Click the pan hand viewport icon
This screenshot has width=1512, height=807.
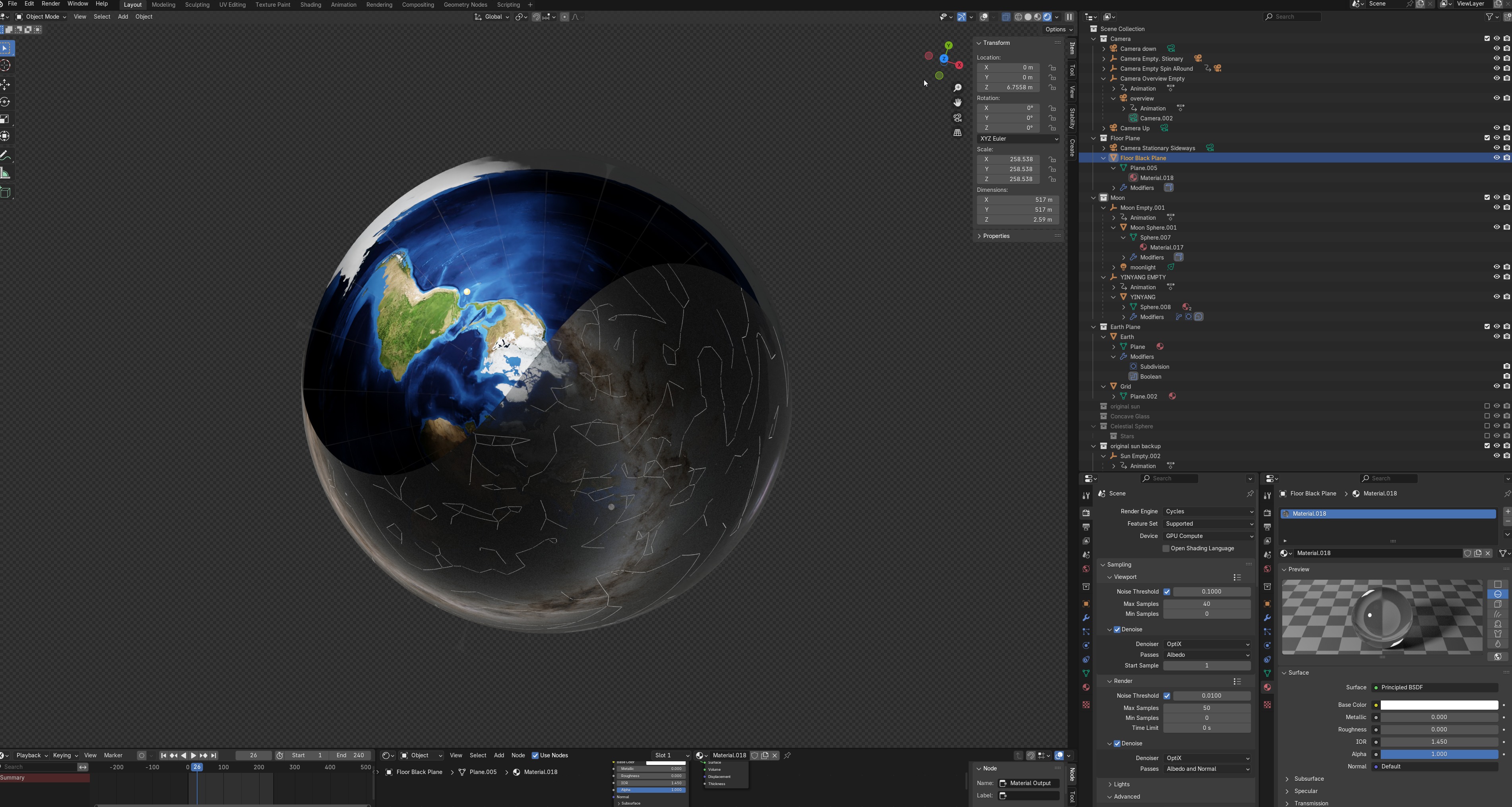pos(958,103)
